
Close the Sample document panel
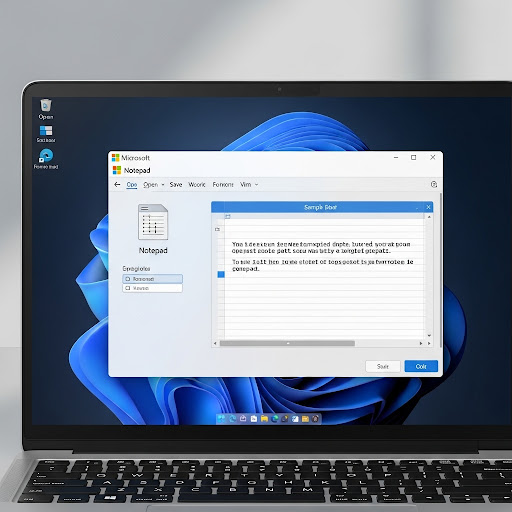(x=428, y=207)
